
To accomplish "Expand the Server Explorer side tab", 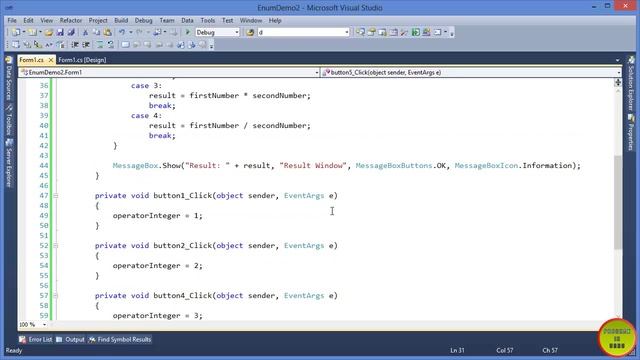I will tap(9, 164).
